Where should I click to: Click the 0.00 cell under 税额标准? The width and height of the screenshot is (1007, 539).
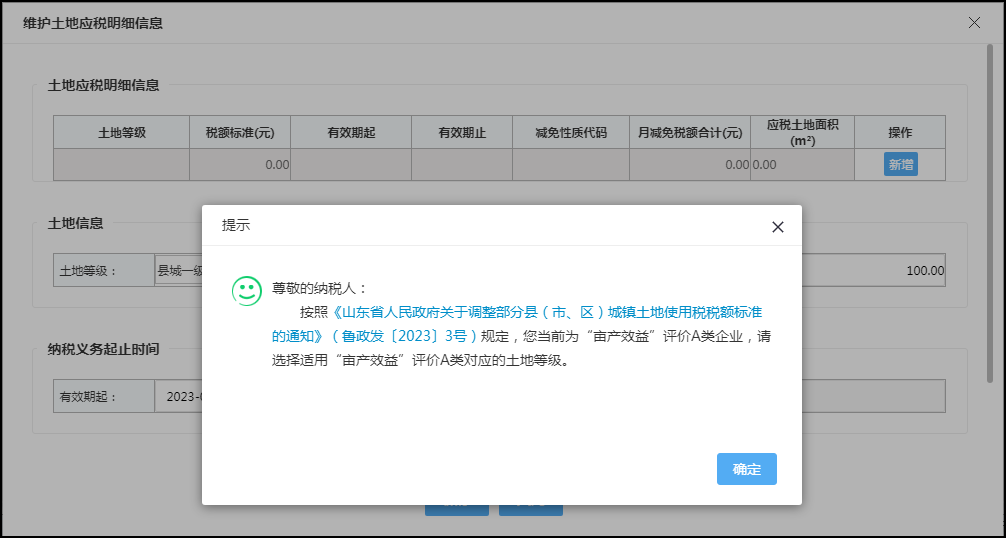(240, 164)
